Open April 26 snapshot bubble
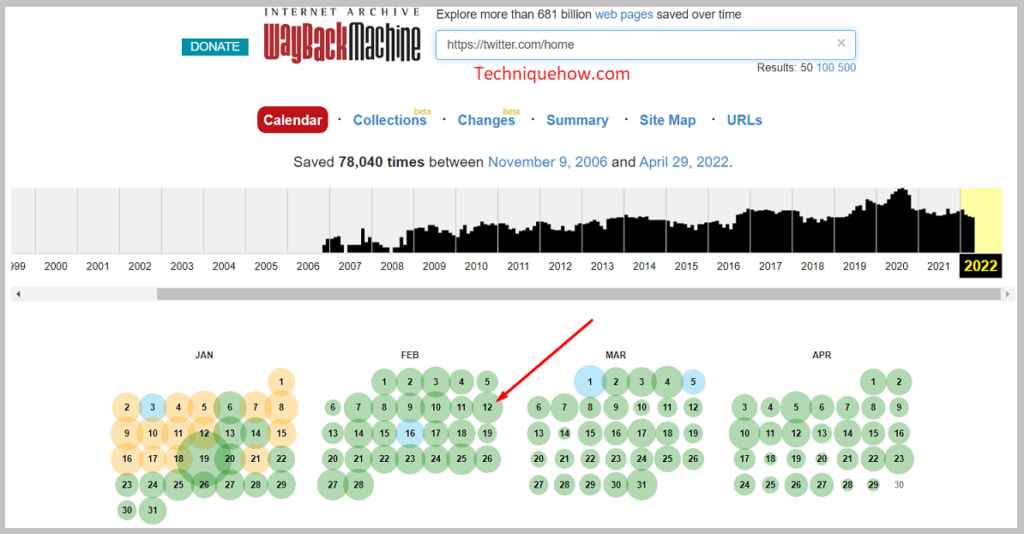The width and height of the screenshot is (1024, 534). click(796, 484)
